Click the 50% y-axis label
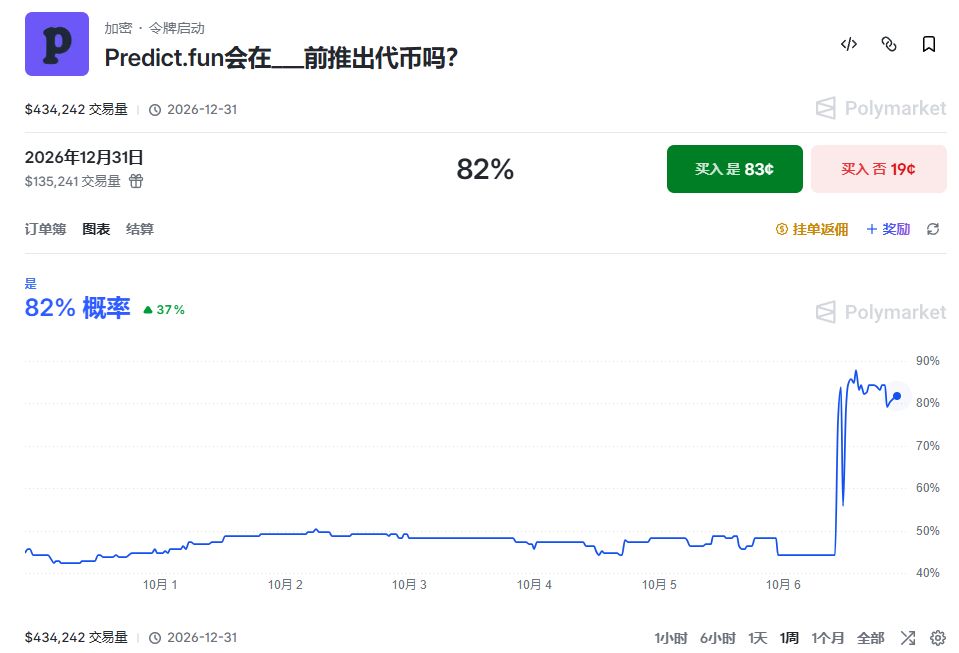959x653 pixels. coord(927,531)
